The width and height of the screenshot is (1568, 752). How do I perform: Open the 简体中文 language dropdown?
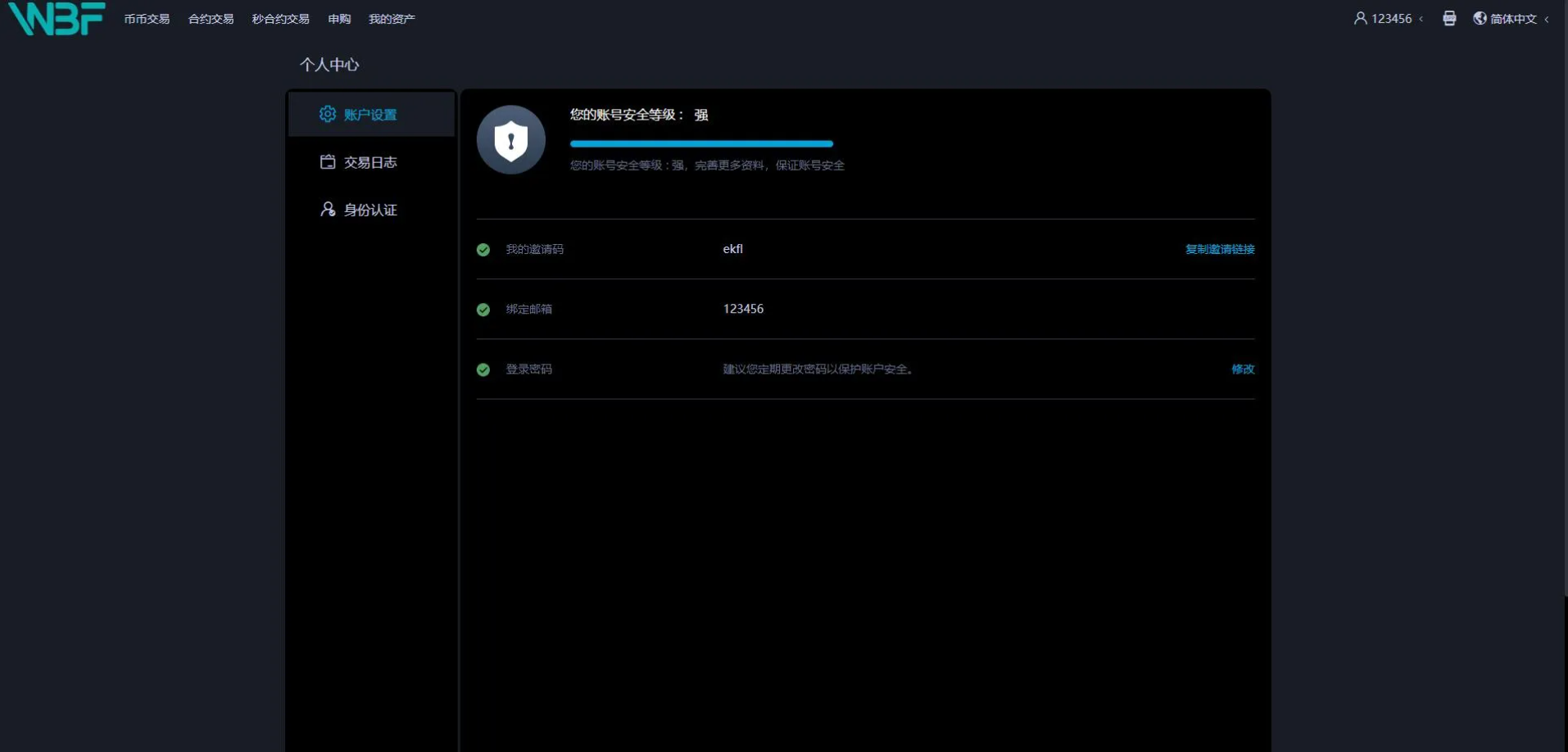pyautogui.click(x=1512, y=19)
